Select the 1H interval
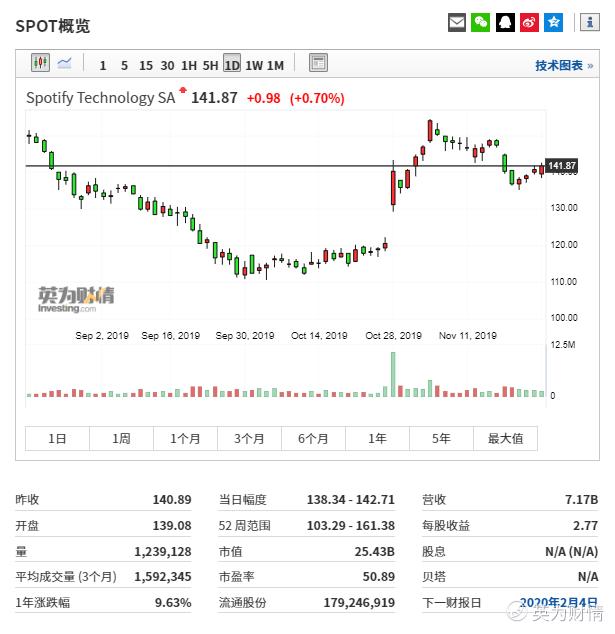 (189, 66)
